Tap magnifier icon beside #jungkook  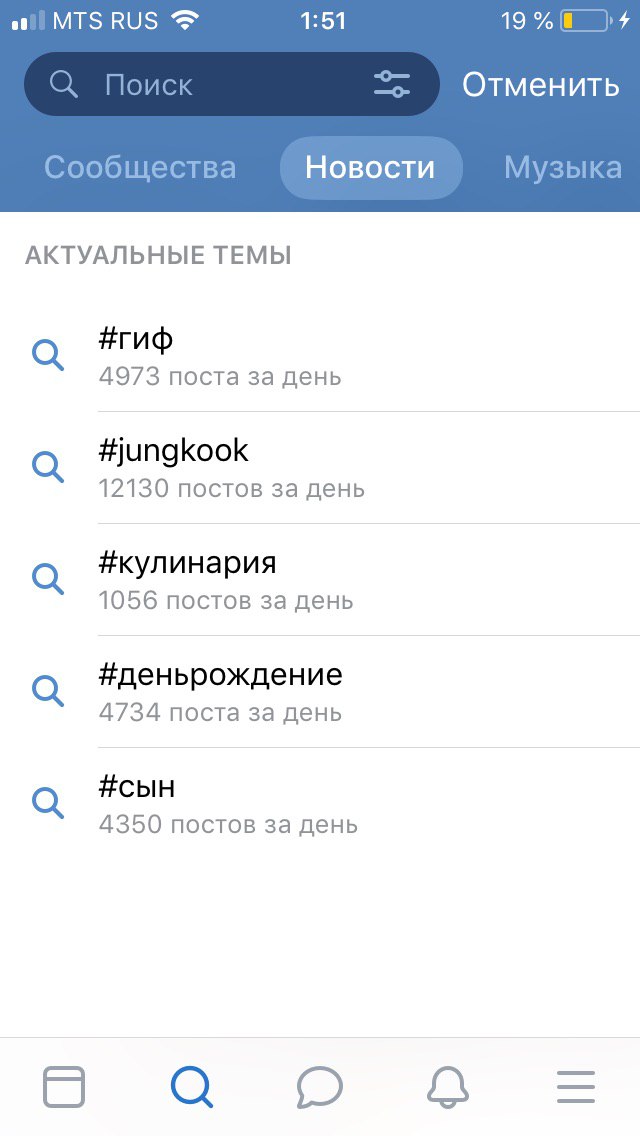(x=48, y=467)
